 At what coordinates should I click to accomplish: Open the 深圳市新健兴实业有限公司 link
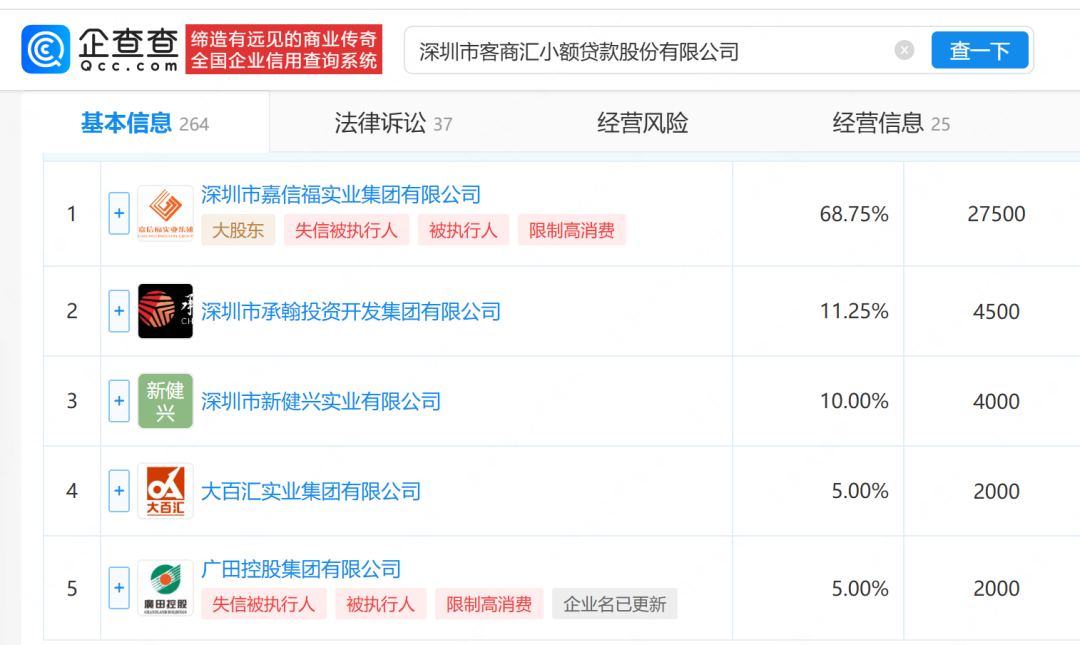[321, 401]
